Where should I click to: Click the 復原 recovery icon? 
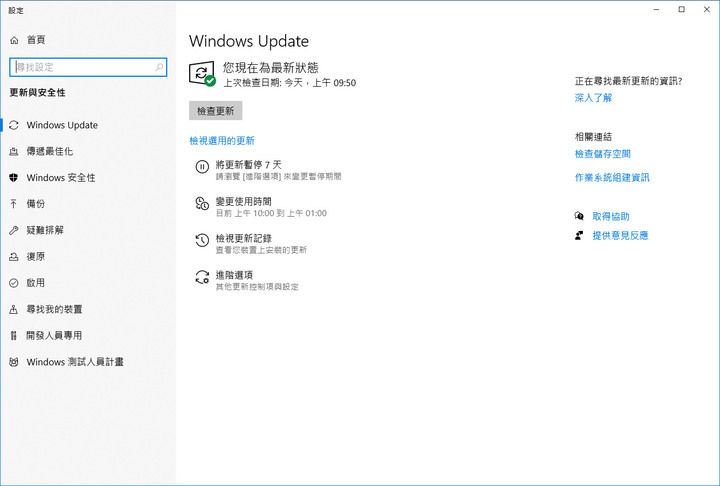[14, 257]
